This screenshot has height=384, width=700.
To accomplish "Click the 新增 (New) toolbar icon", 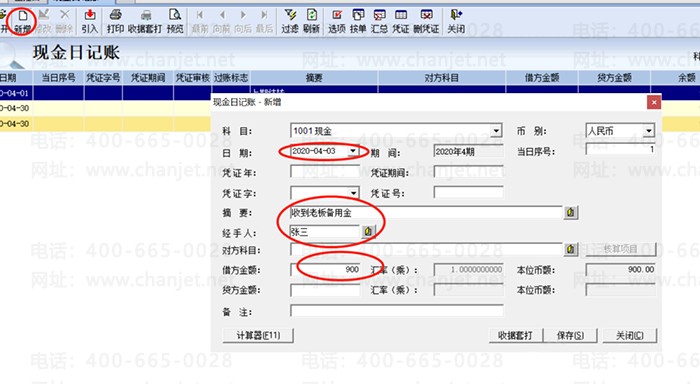I will pyautogui.click(x=22, y=21).
